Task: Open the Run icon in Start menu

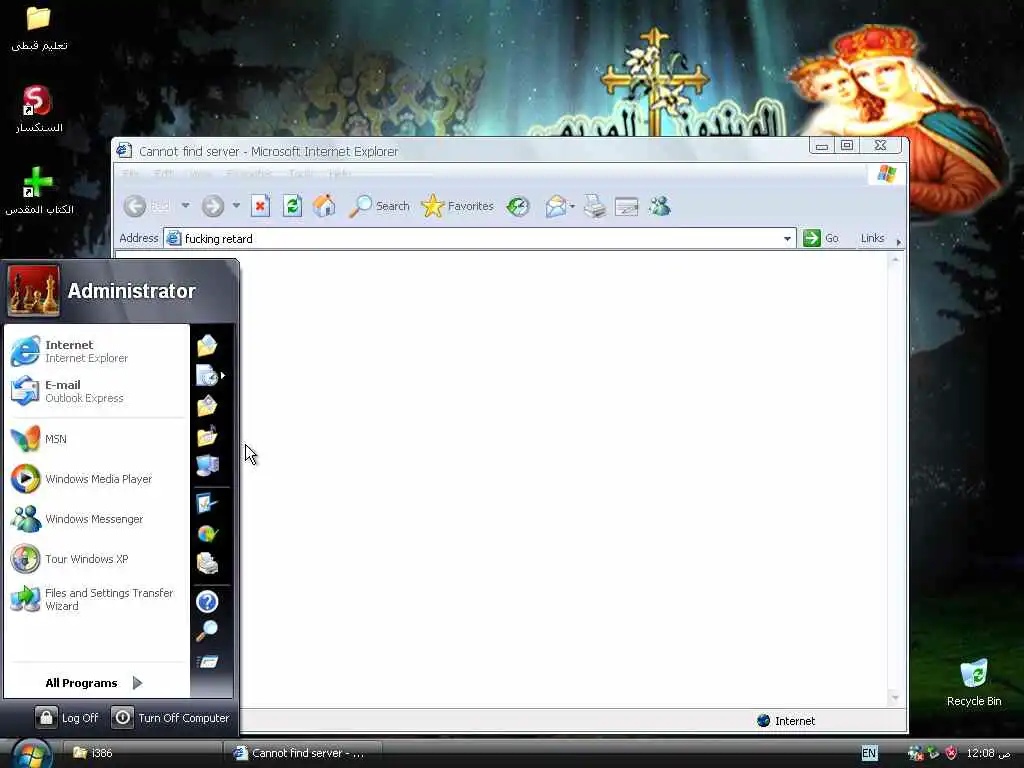Action: tap(207, 662)
